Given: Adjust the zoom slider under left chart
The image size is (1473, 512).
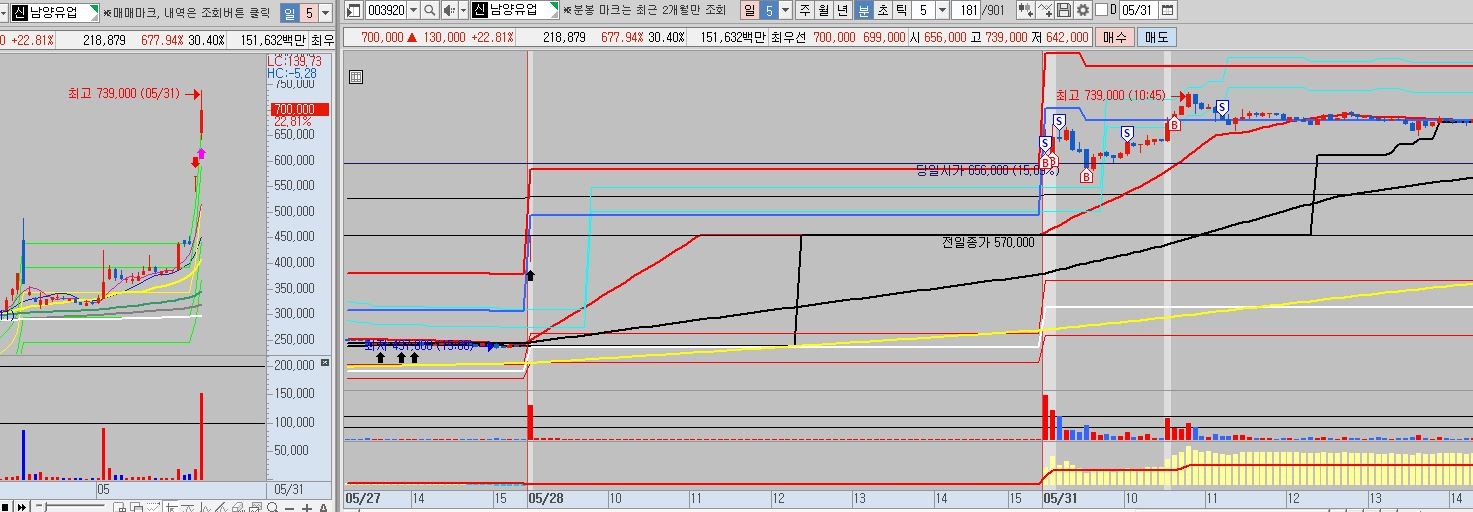Looking at the screenshot, I should coord(46,507).
